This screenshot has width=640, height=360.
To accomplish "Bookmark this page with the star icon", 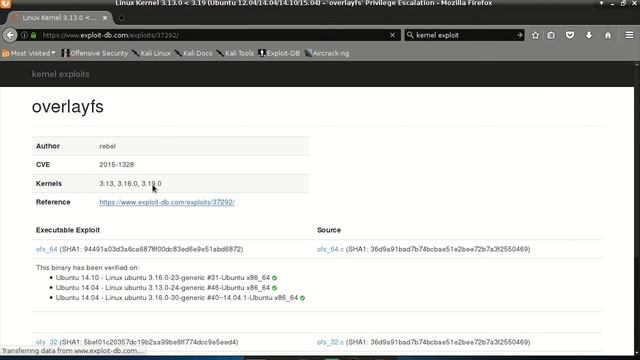I will (536, 36).
